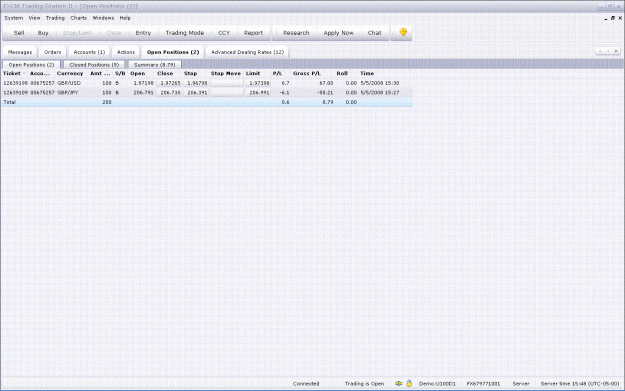625x391 pixels.
Task: Click the Sell toolbar button
Action: pyautogui.click(x=19, y=33)
